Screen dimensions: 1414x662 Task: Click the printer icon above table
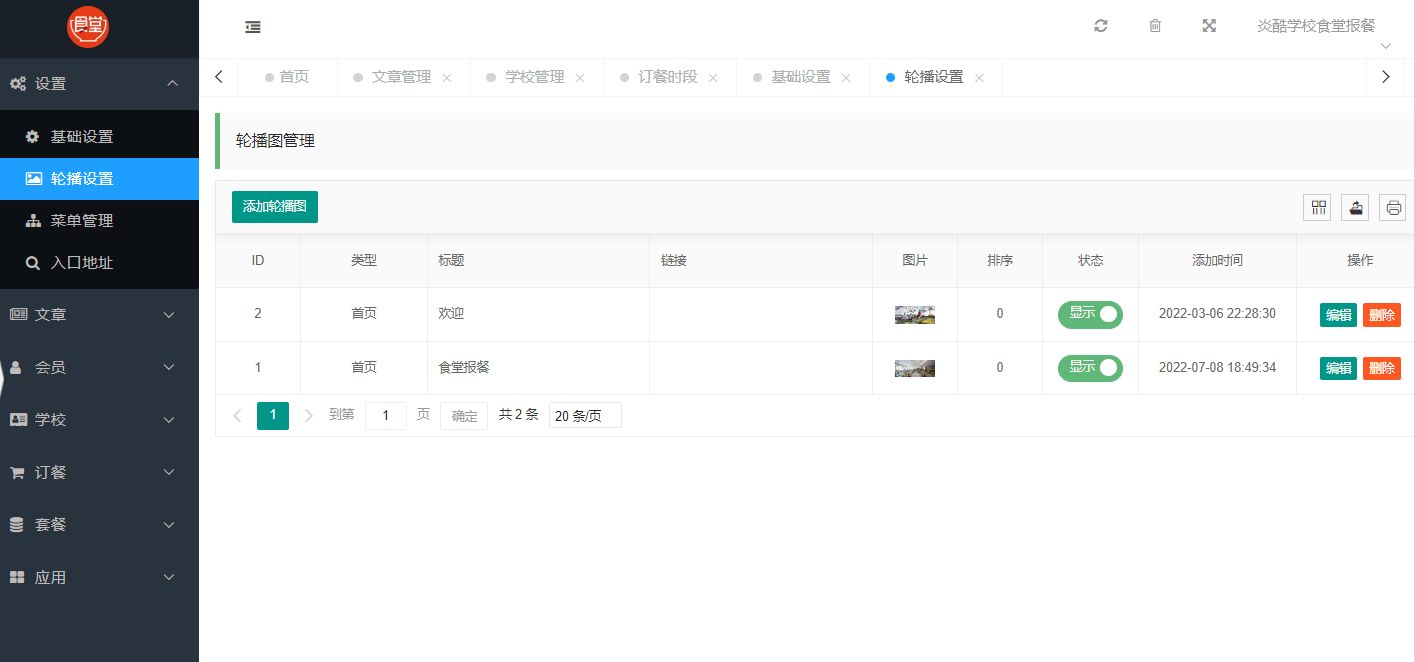(x=1393, y=207)
